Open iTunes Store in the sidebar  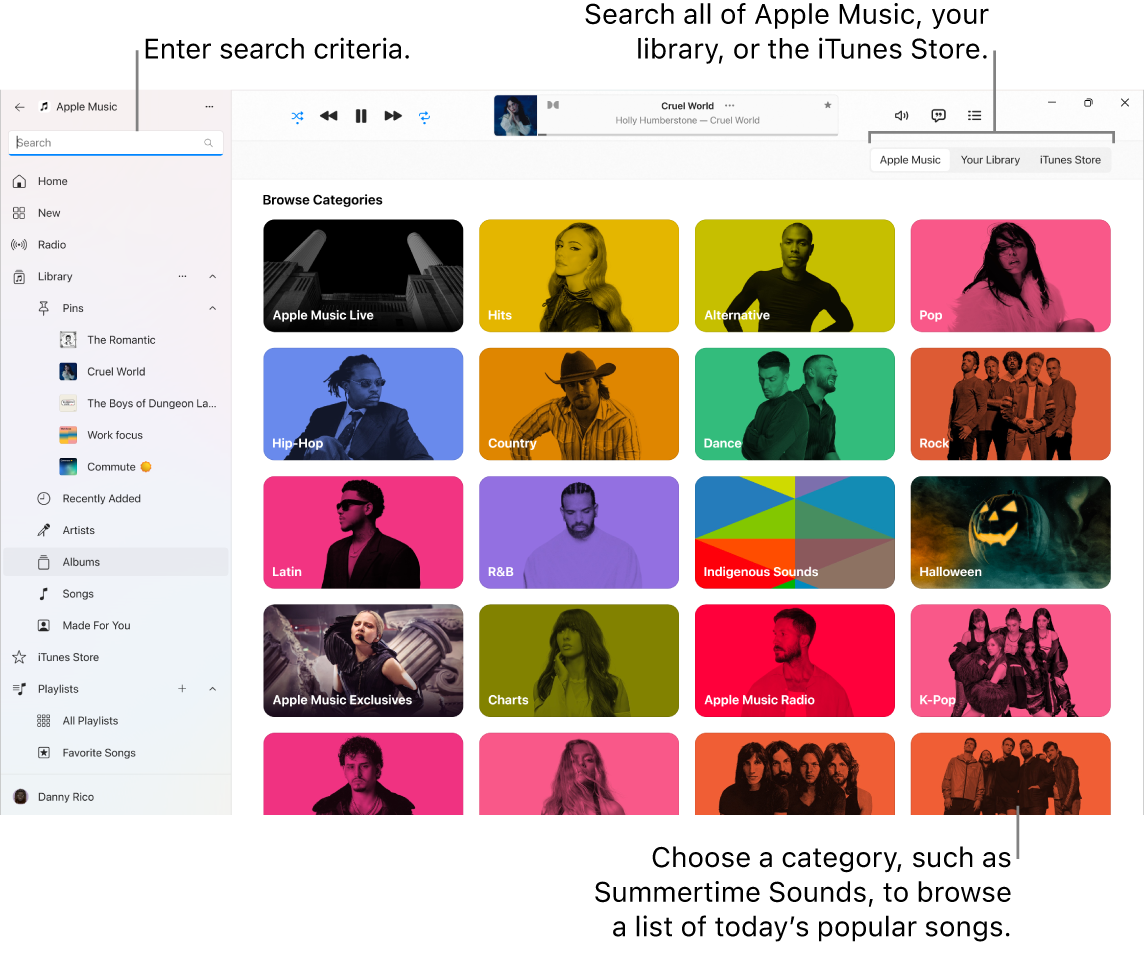(115, 658)
